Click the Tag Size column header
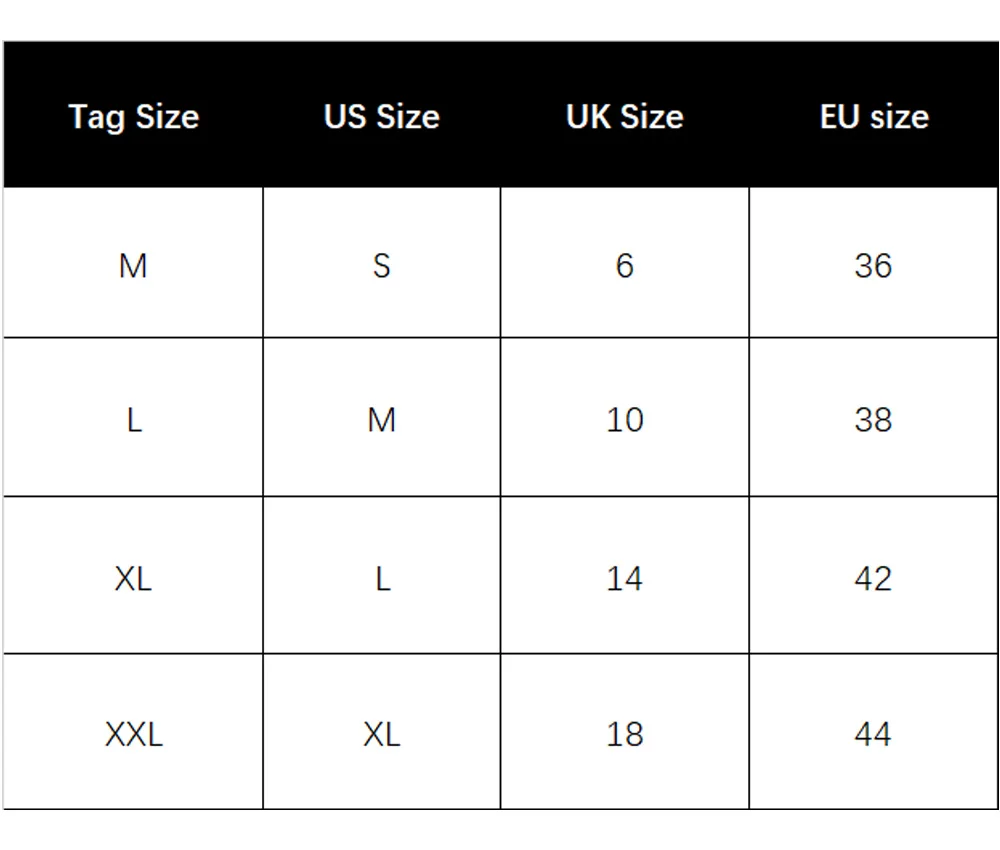 click(133, 115)
